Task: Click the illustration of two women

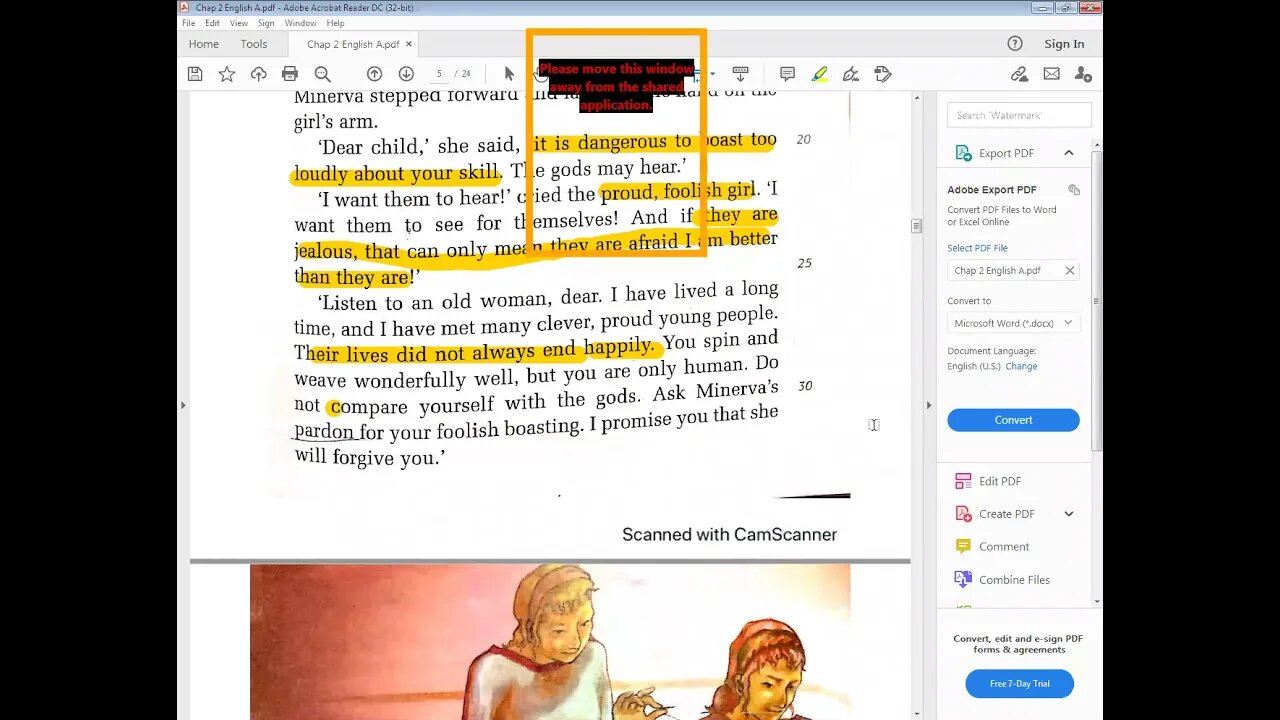Action: (550, 642)
